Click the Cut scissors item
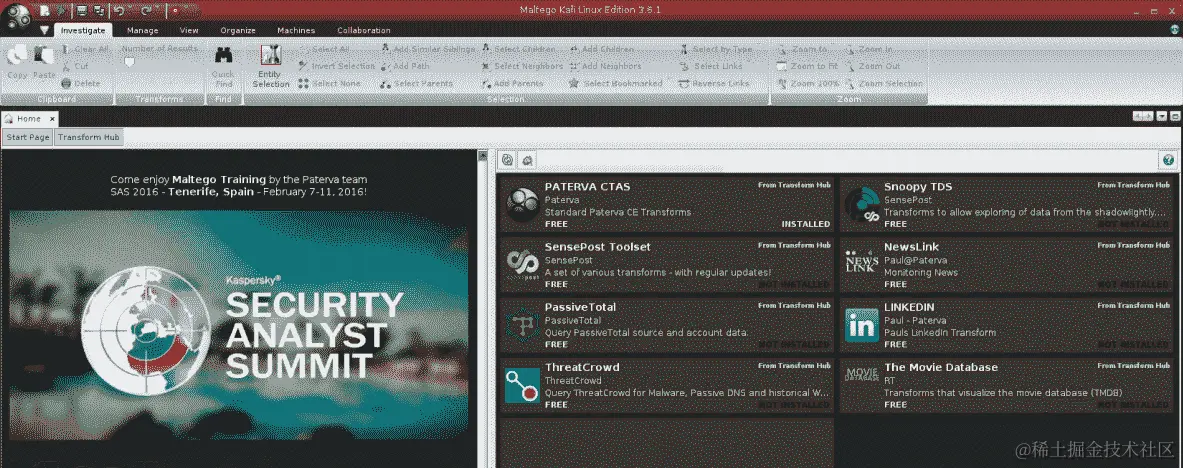 point(75,66)
